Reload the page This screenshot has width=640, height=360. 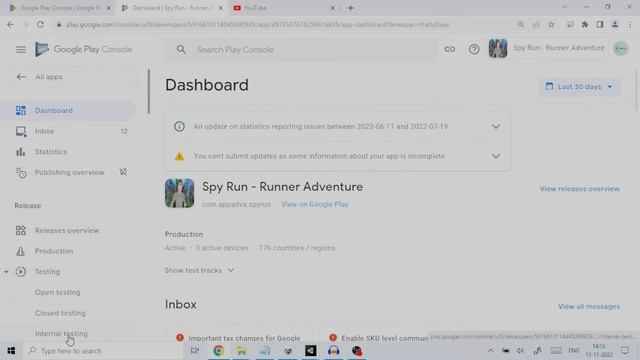point(40,24)
